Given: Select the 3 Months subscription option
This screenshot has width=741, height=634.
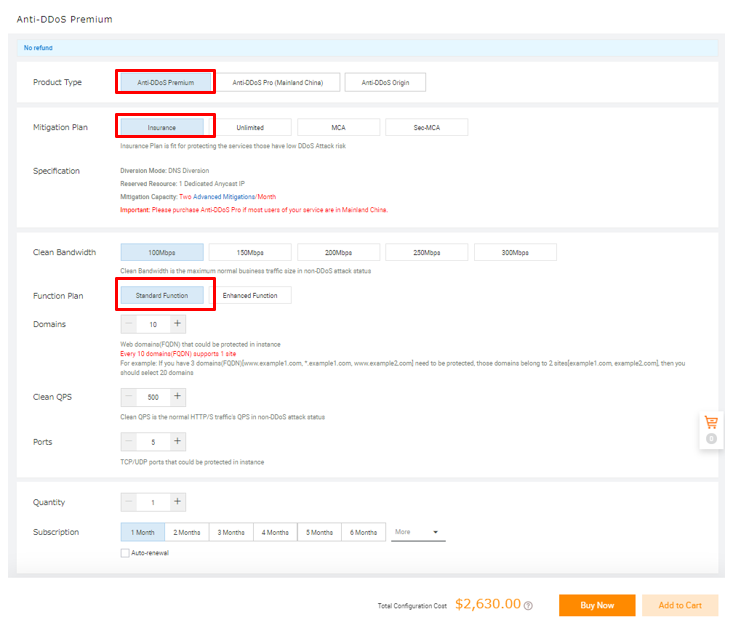Looking at the screenshot, I should [231, 532].
